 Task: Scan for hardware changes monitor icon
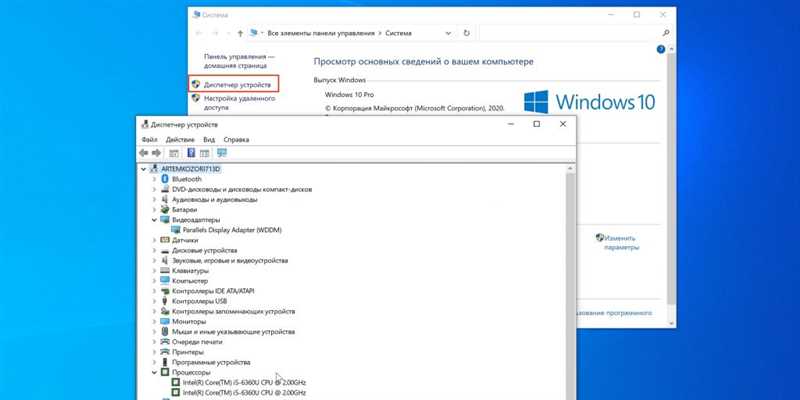pos(222,153)
